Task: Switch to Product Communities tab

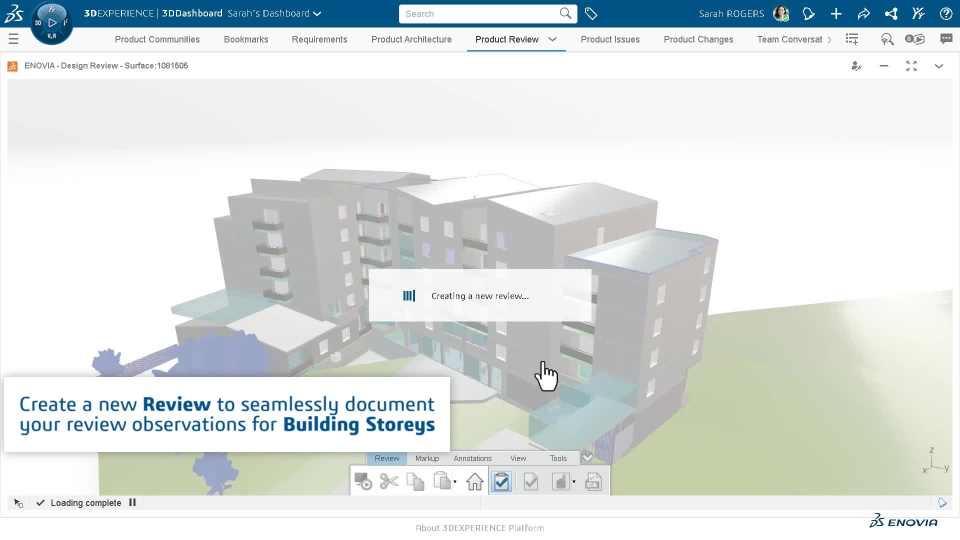Action: pyautogui.click(x=157, y=39)
